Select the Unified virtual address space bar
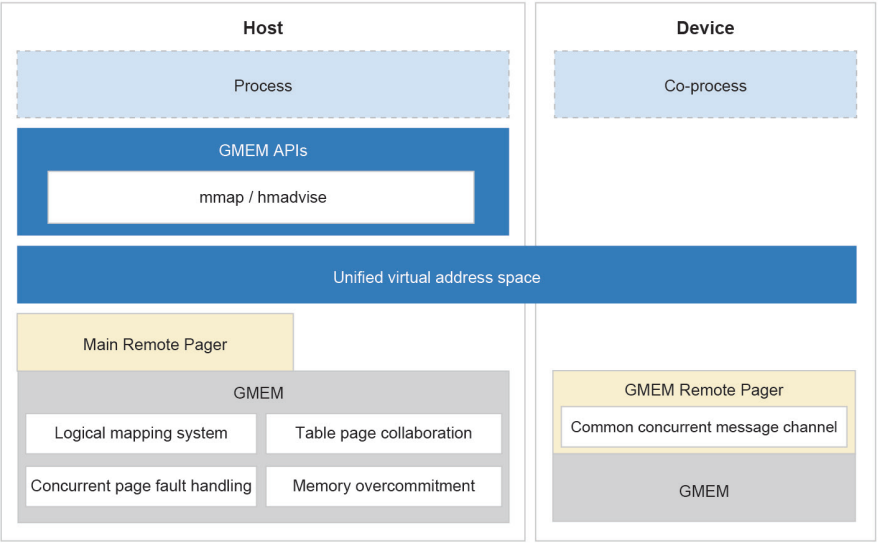 436,277
